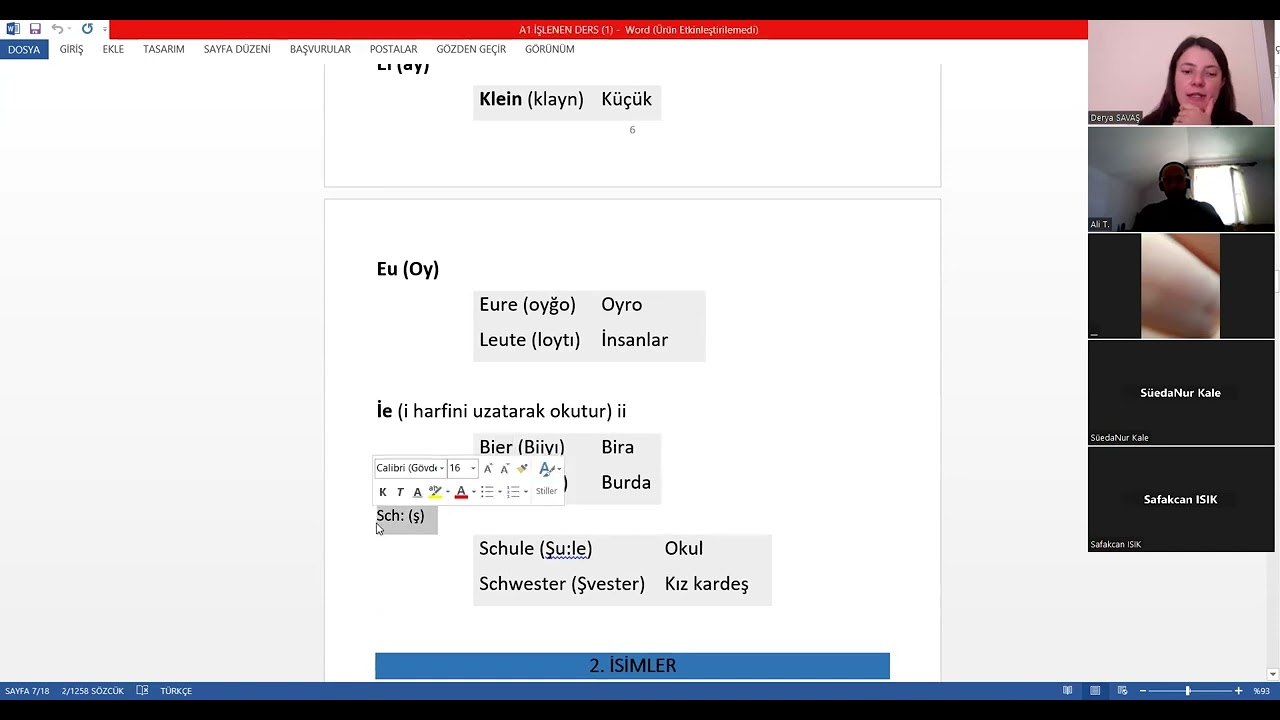
Task: Apply bullet list formatting
Action: [487, 492]
